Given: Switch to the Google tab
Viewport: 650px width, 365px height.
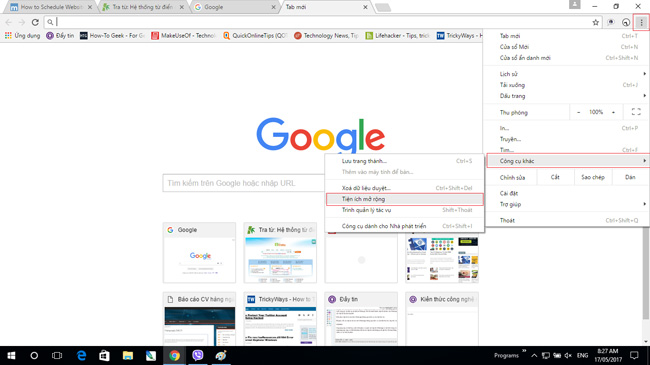Looking at the screenshot, I should pos(235,7).
